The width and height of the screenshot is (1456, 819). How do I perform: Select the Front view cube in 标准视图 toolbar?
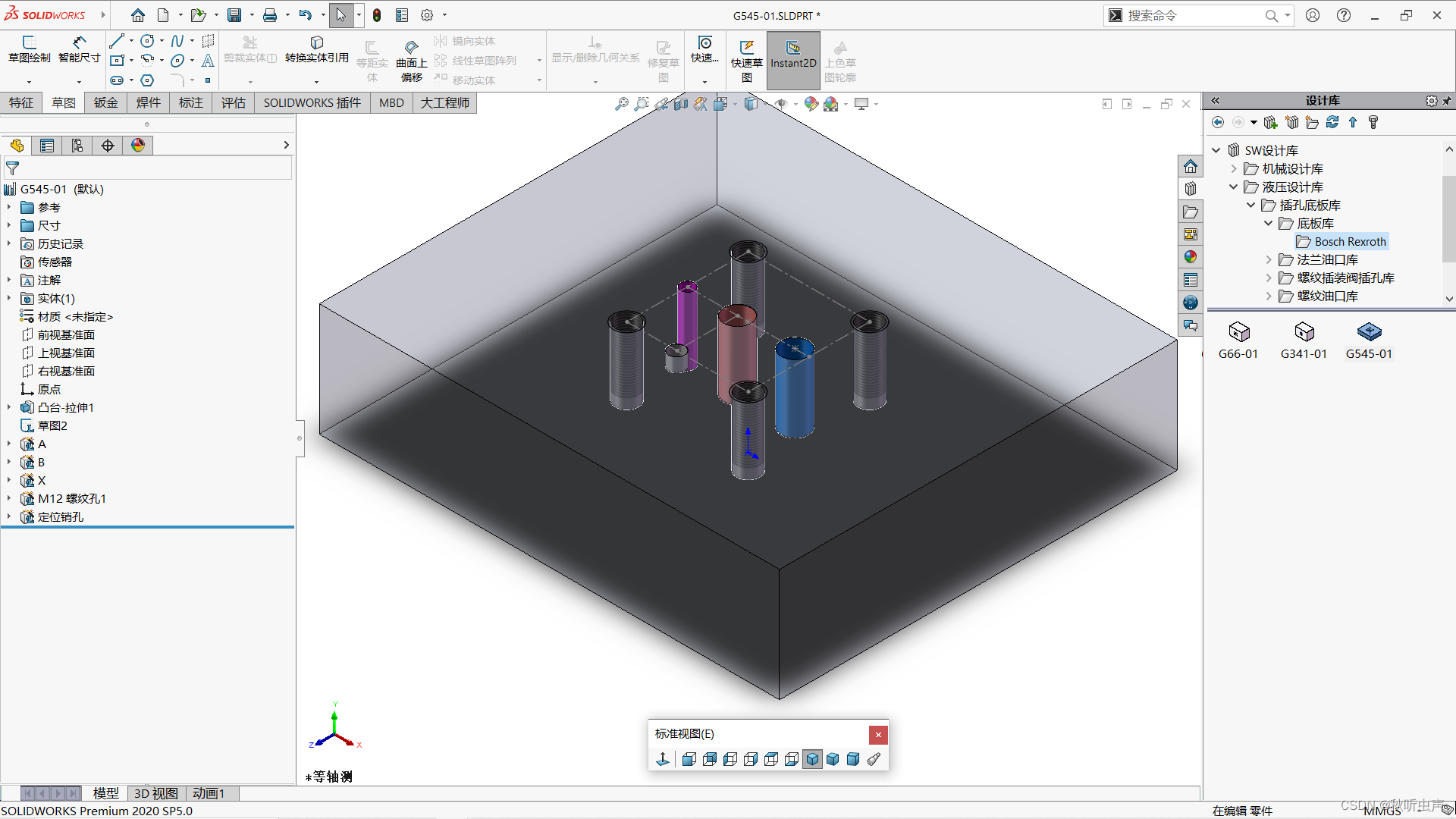[x=689, y=759]
